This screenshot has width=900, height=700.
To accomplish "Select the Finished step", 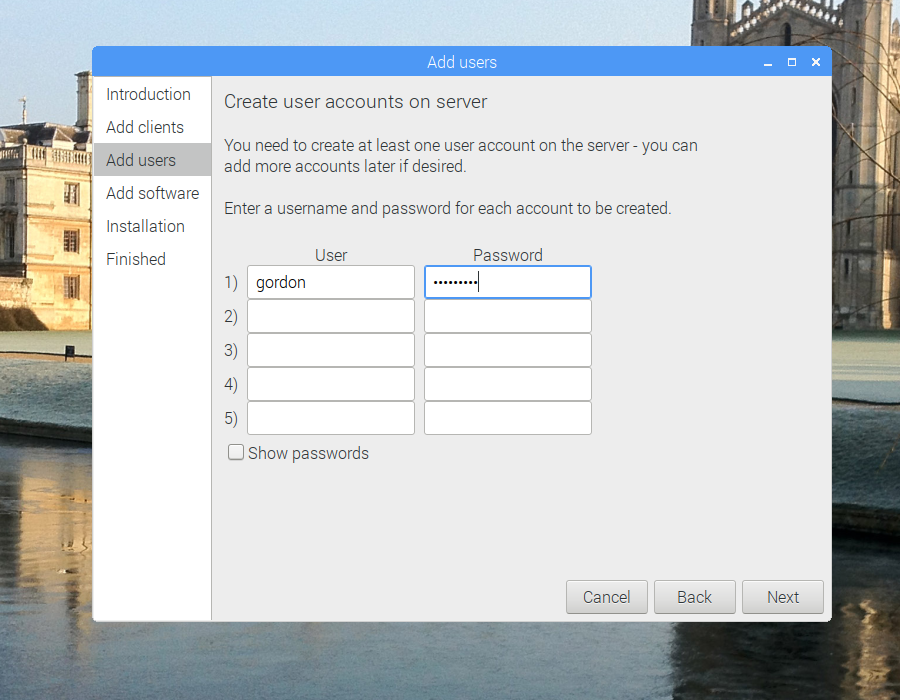I will 136,259.
